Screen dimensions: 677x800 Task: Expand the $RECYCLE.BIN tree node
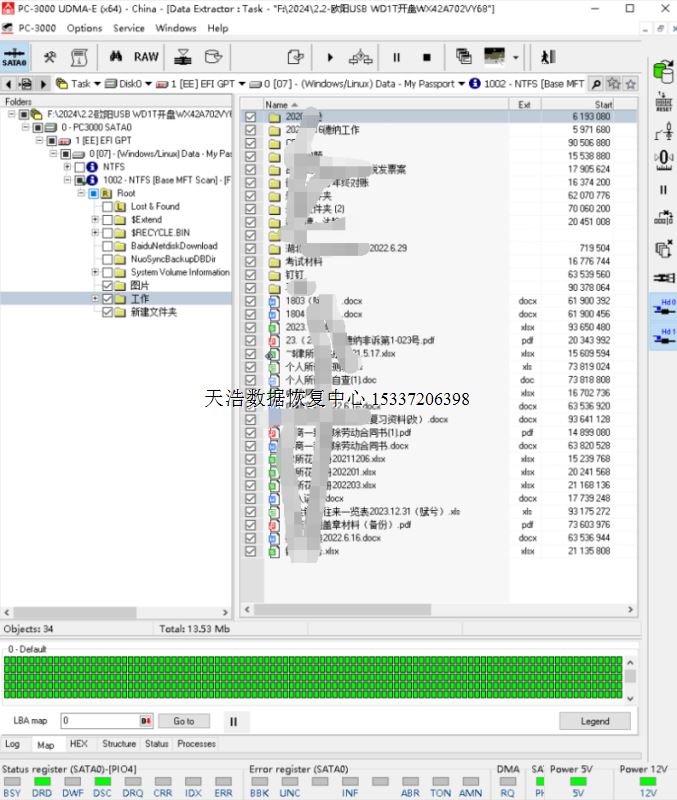(x=95, y=233)
